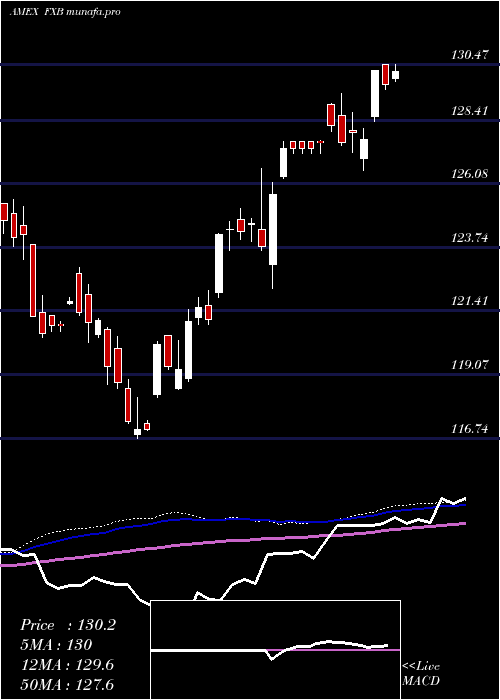Viewport: 500px width, 700px height.
Task: Click the <<Live MACD label
Action: coord(421,673)
